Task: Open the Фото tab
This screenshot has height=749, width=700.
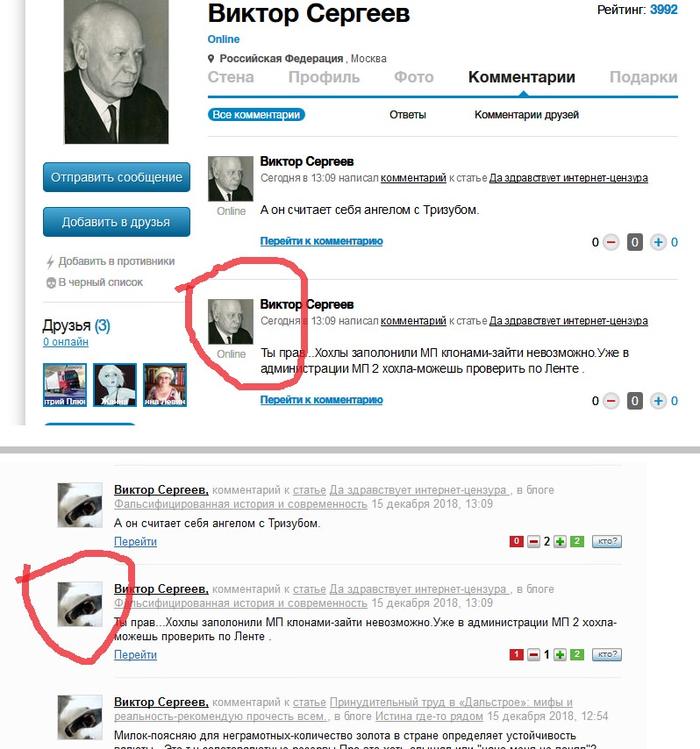Action: tap(414, 77)
